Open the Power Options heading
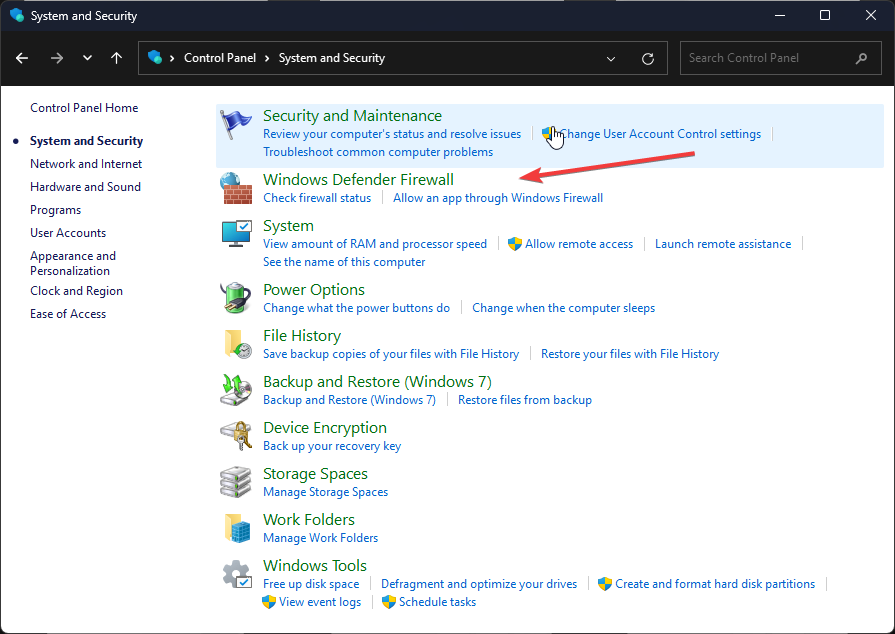 [314, 290]
